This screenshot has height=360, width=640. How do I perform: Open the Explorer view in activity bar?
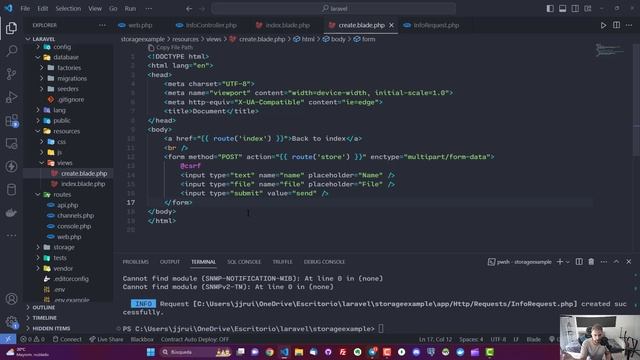[11, 28]
